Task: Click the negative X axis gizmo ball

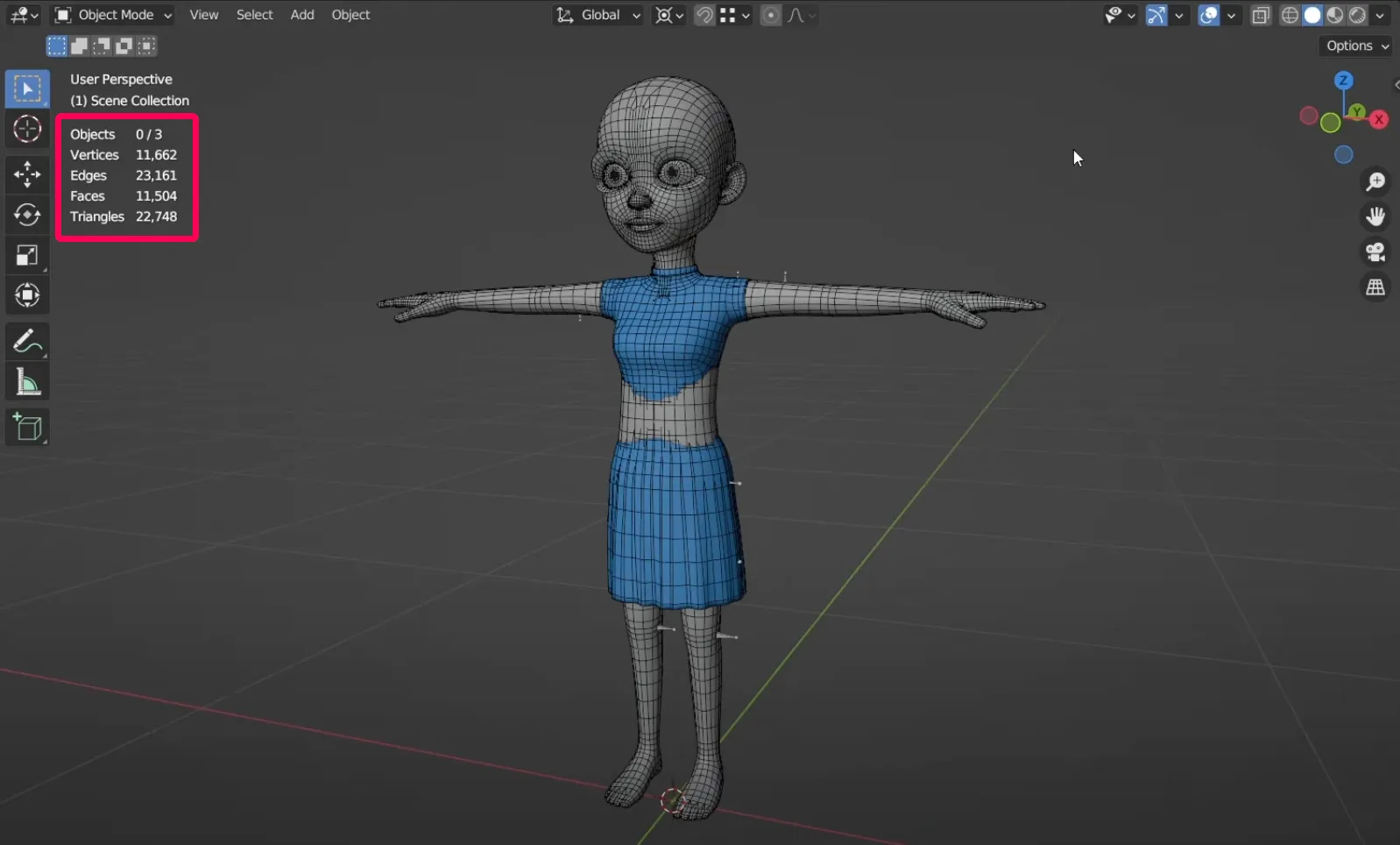Action: click(1309, 116)
